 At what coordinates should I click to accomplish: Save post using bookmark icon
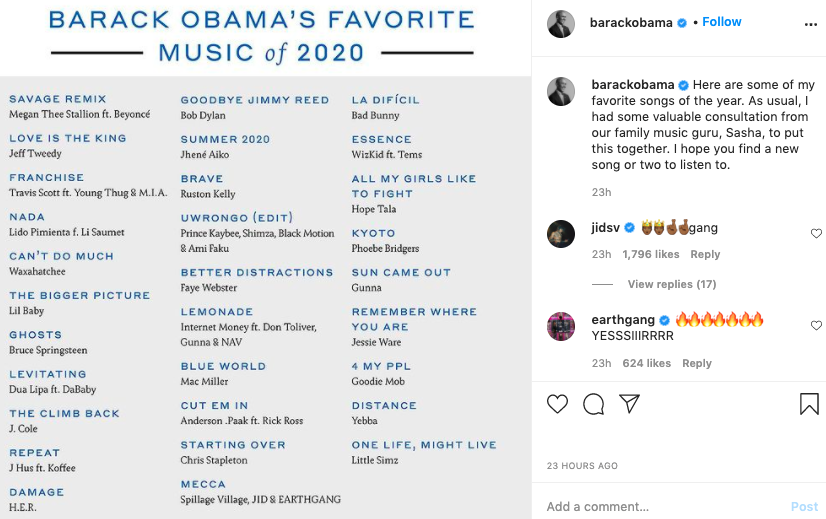point(809,404)
